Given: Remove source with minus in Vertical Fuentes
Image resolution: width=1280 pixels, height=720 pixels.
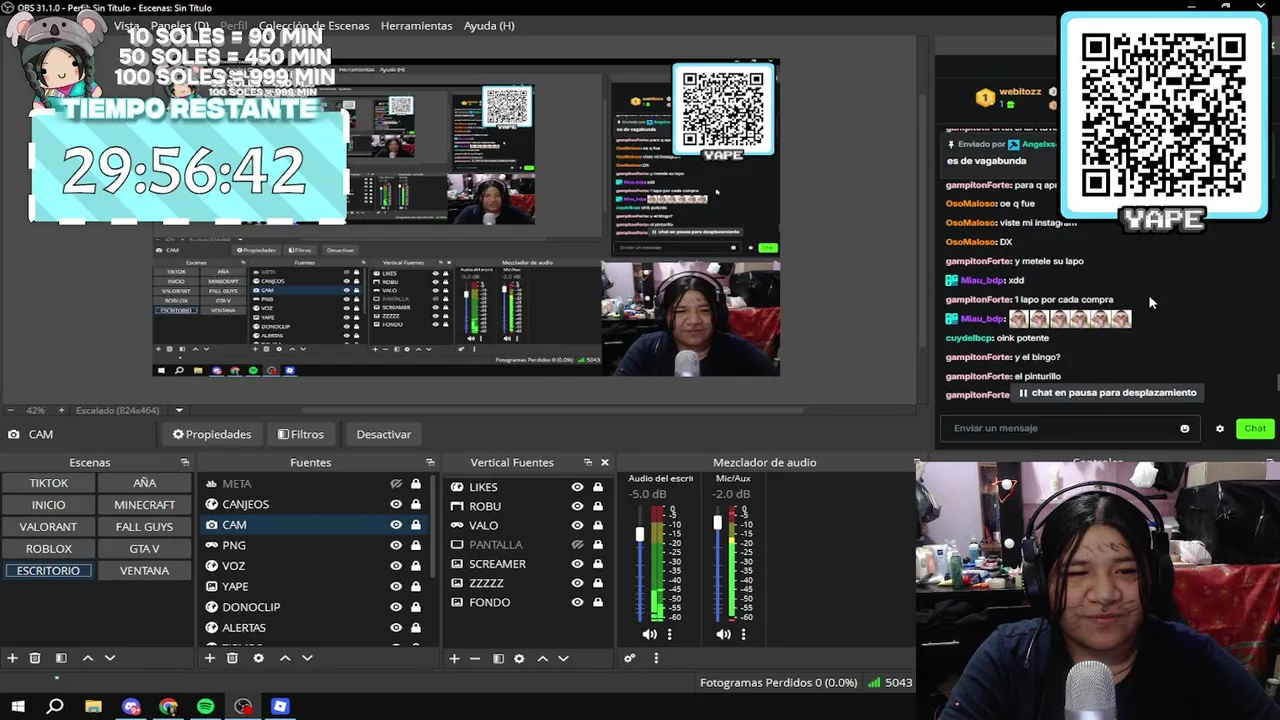Looking at the screenshot, I should pos(474,658).
